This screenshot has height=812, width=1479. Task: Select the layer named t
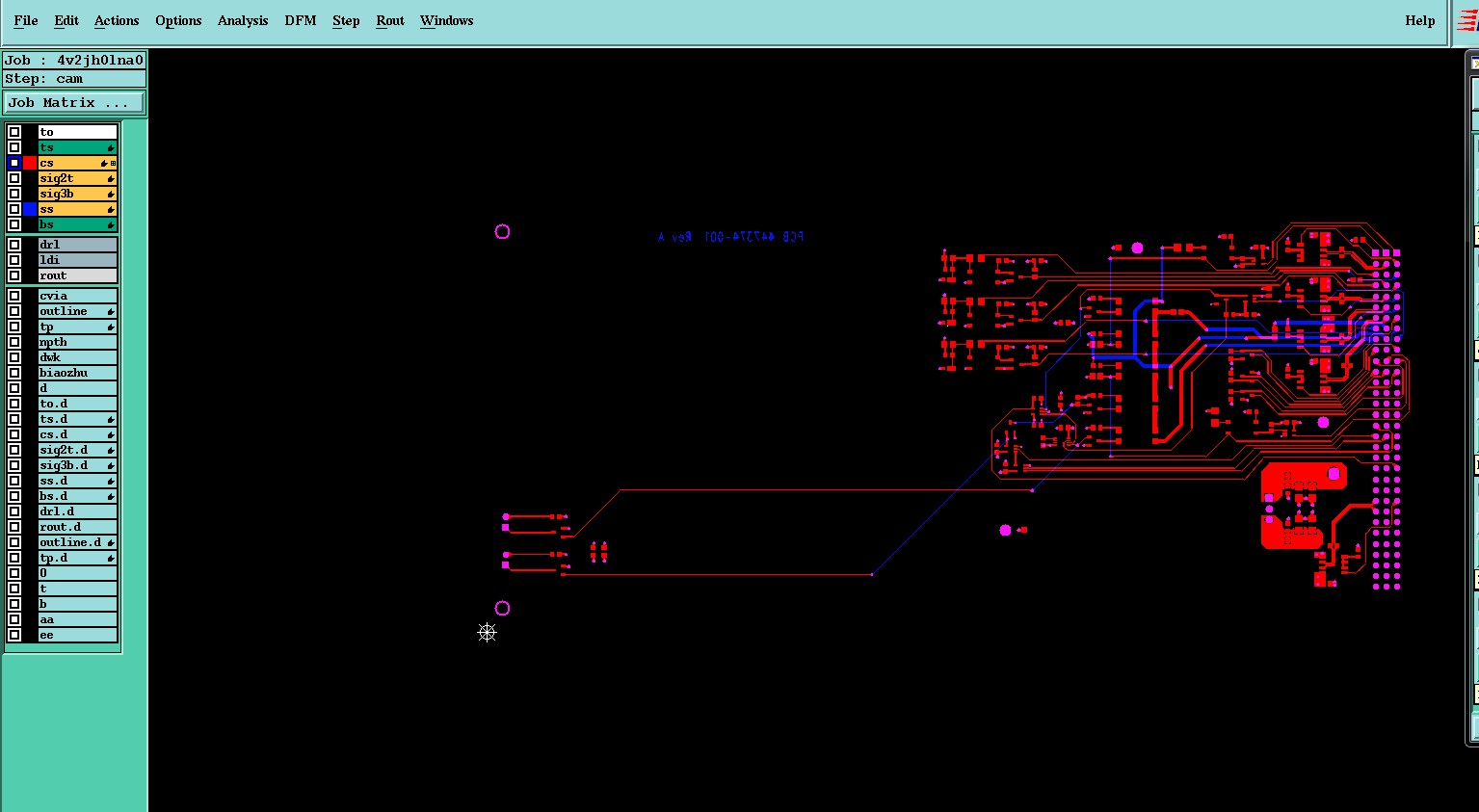pos(77,589)
